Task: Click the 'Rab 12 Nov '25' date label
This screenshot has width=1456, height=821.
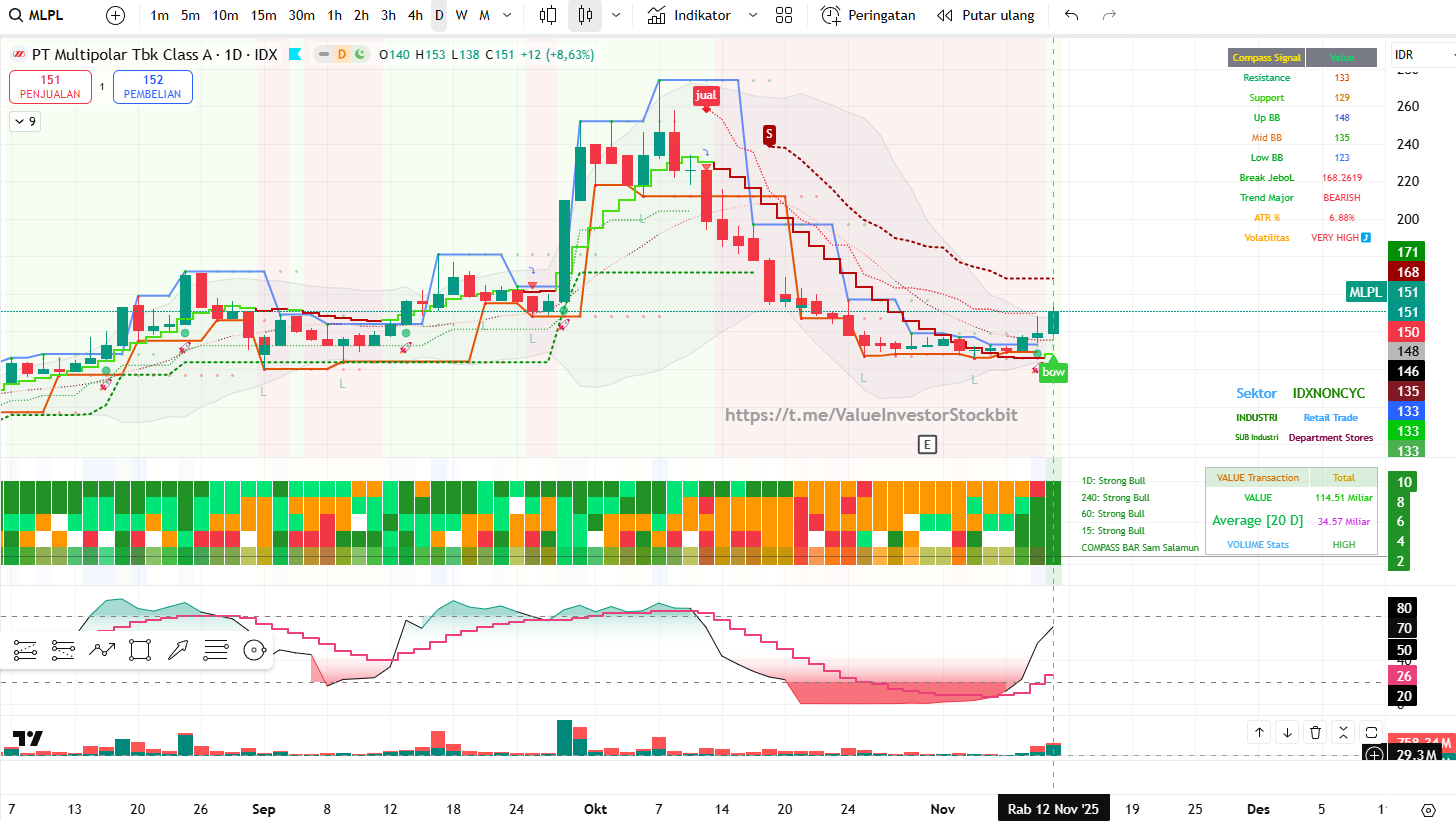Action: 1053,809
